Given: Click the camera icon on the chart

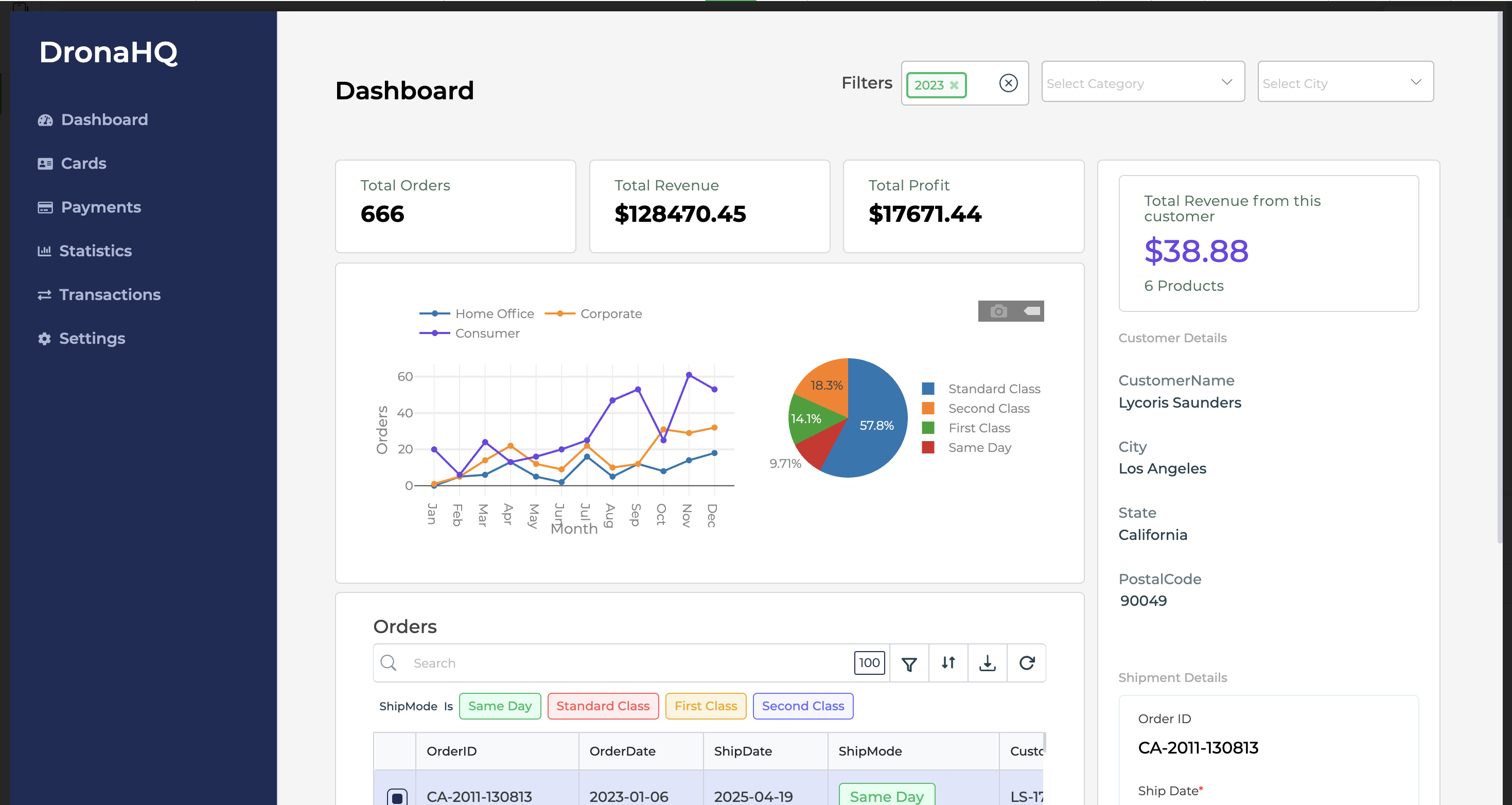Looking at the screenshot, I should [998, 311].
